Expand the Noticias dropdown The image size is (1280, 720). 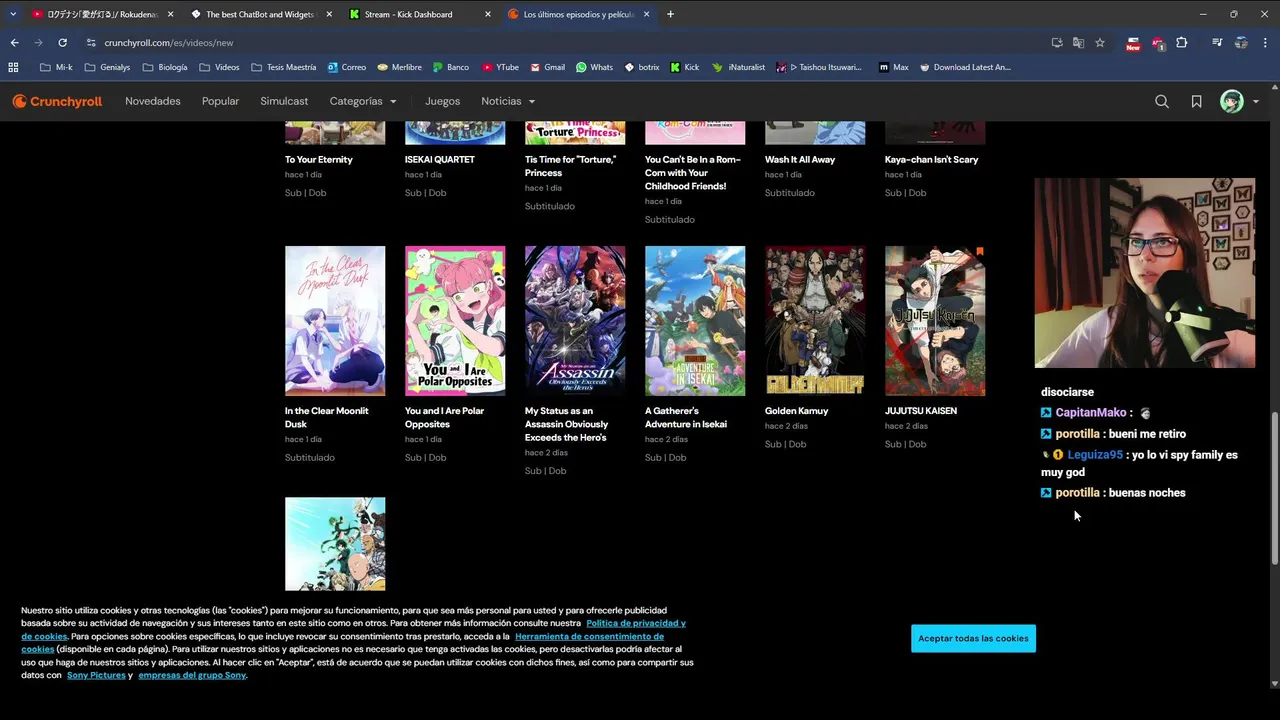pos(508,101)
